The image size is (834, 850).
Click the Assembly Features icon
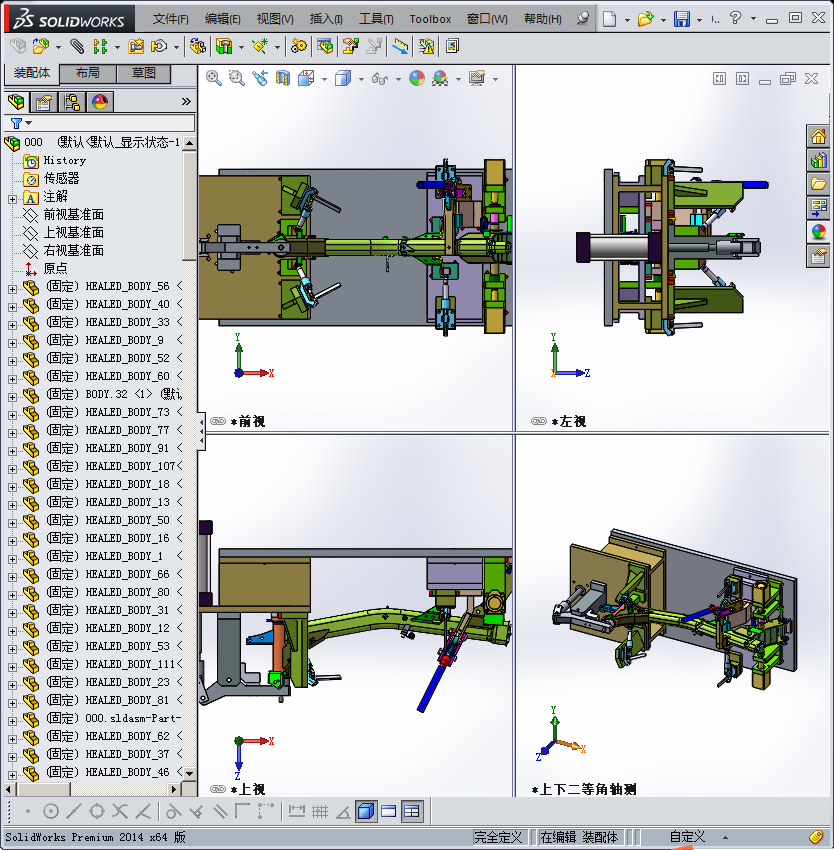click(224, 47)
